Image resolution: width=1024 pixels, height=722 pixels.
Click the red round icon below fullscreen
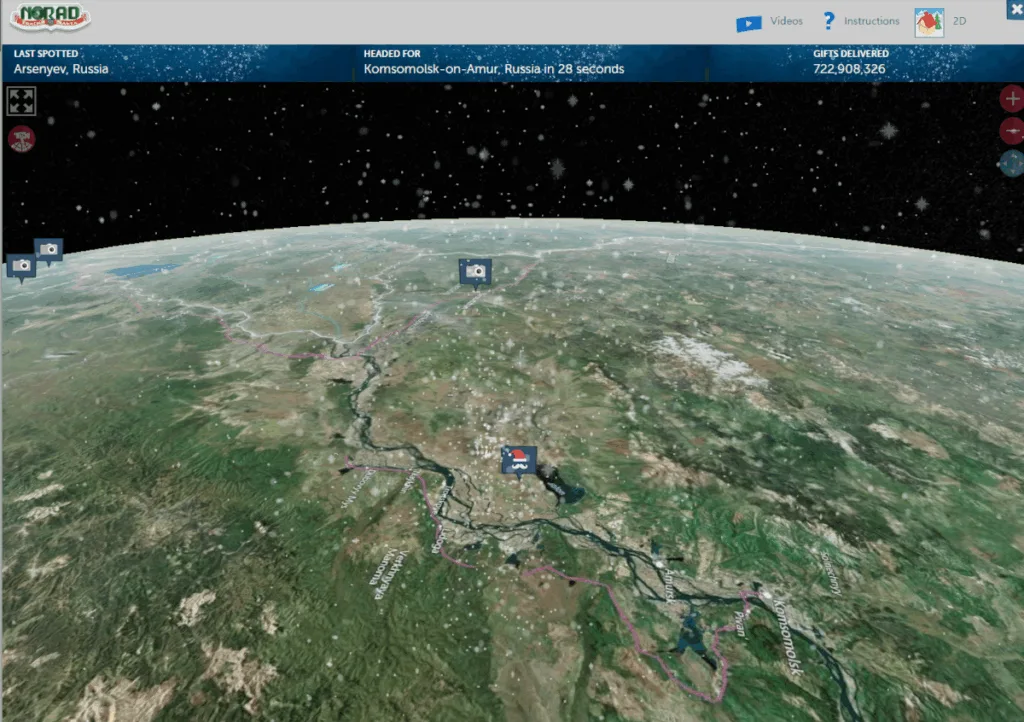point(21,139)
